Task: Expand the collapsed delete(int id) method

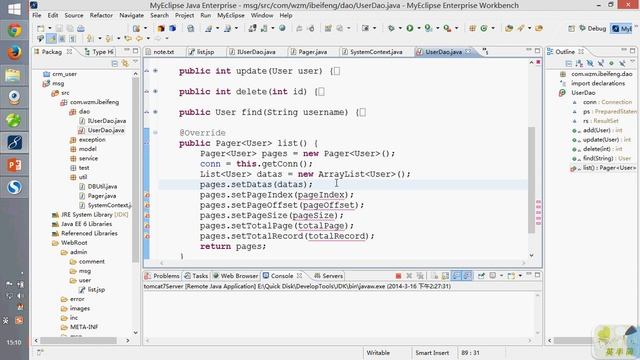Action: point(155,91)
